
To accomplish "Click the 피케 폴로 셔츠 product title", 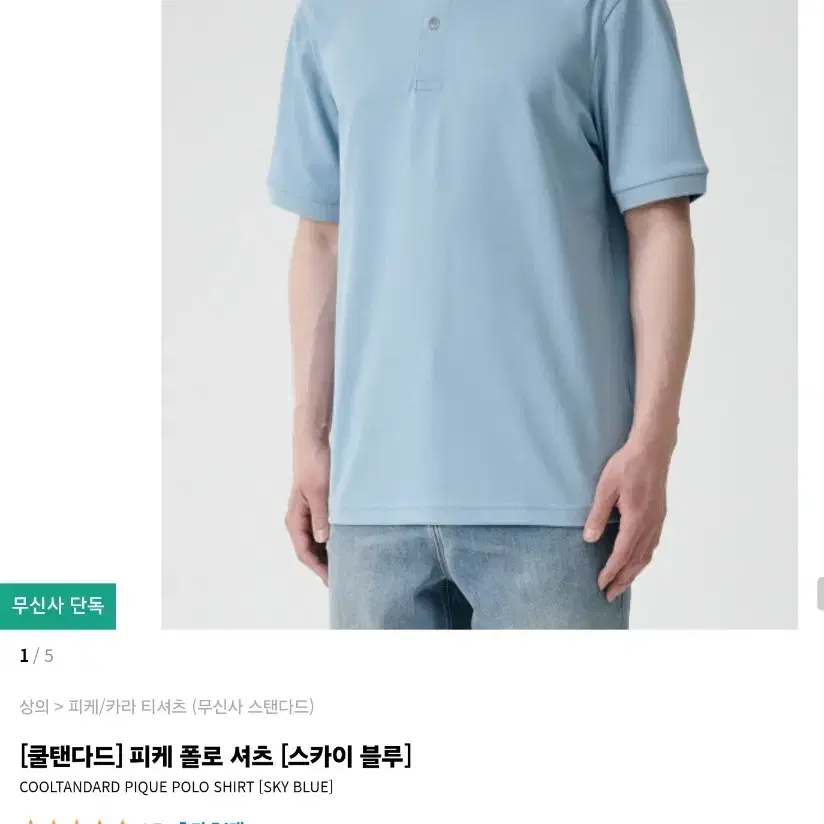I will click(x=201, y=756).
